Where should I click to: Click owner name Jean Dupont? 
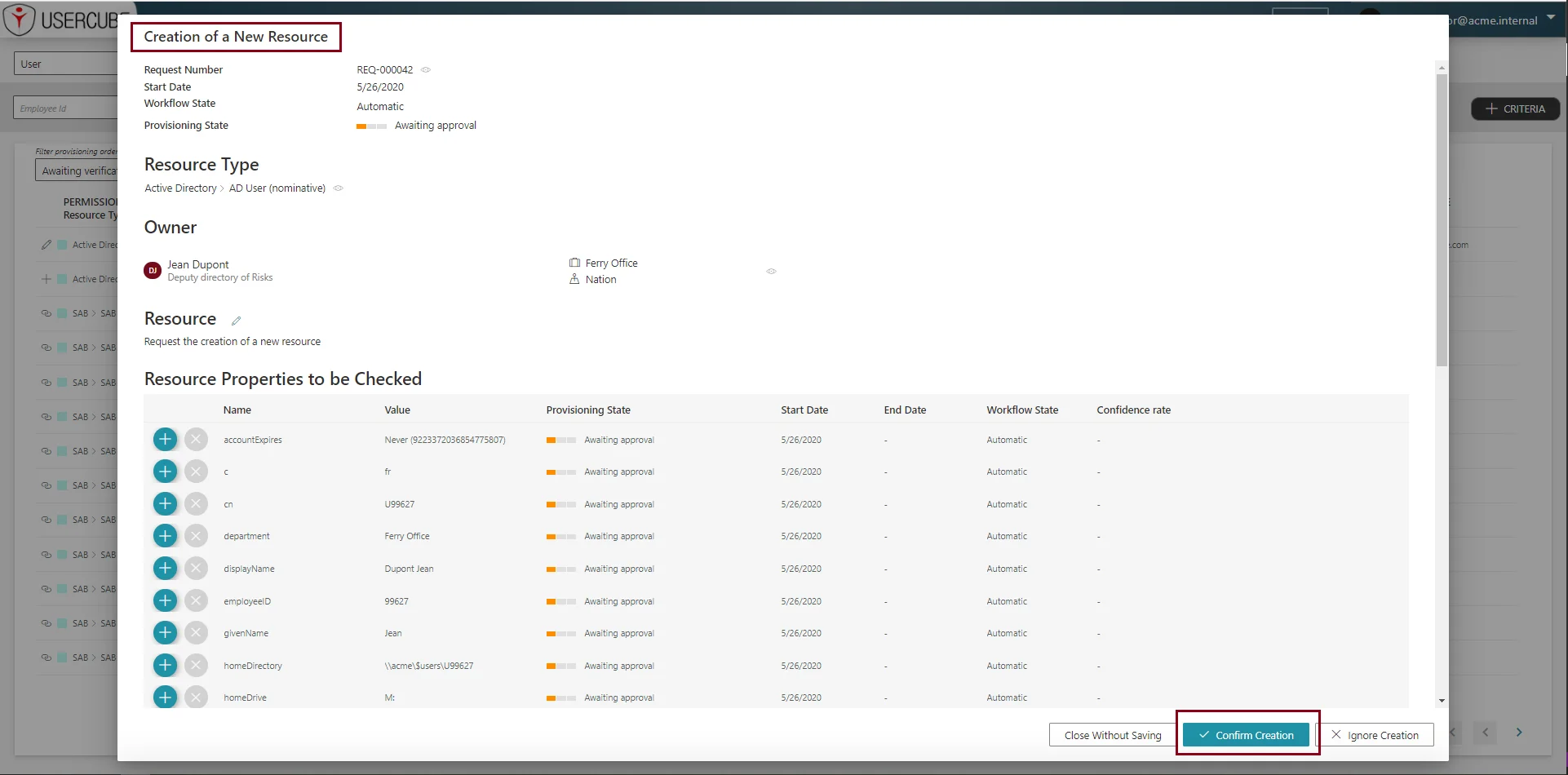point(198,264)
